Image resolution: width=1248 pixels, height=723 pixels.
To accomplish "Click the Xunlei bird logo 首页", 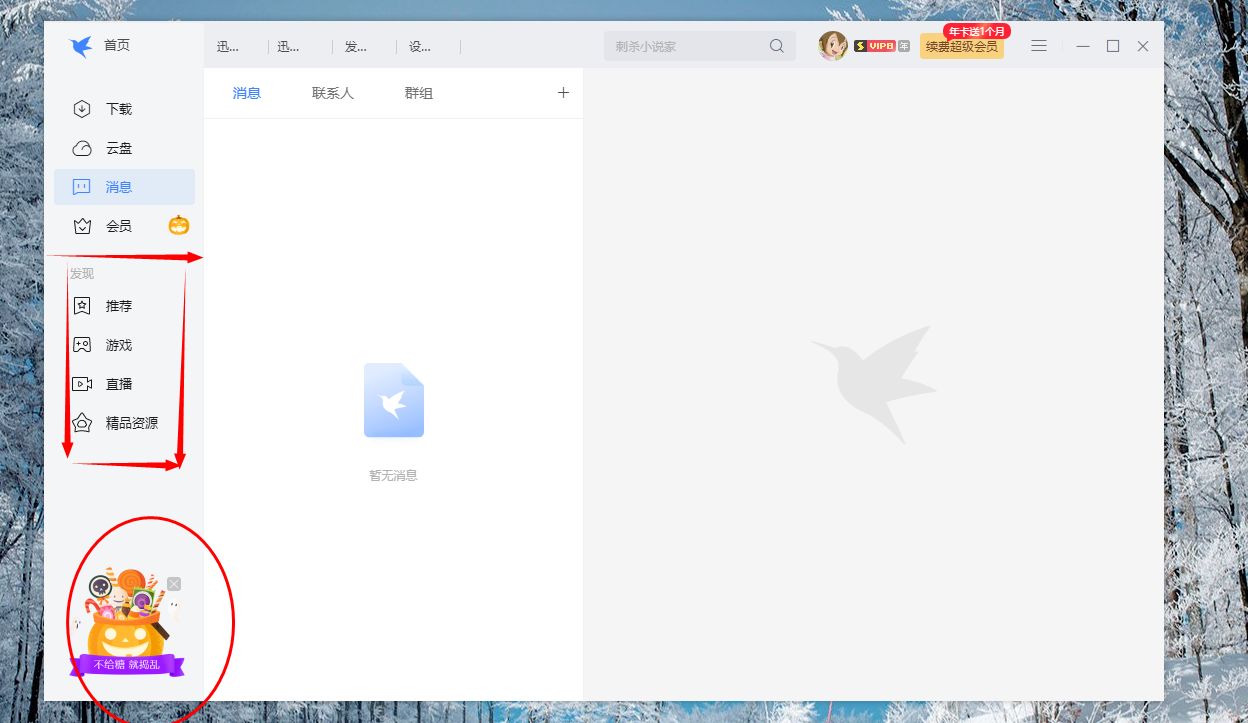I will [x=81, y=46].
